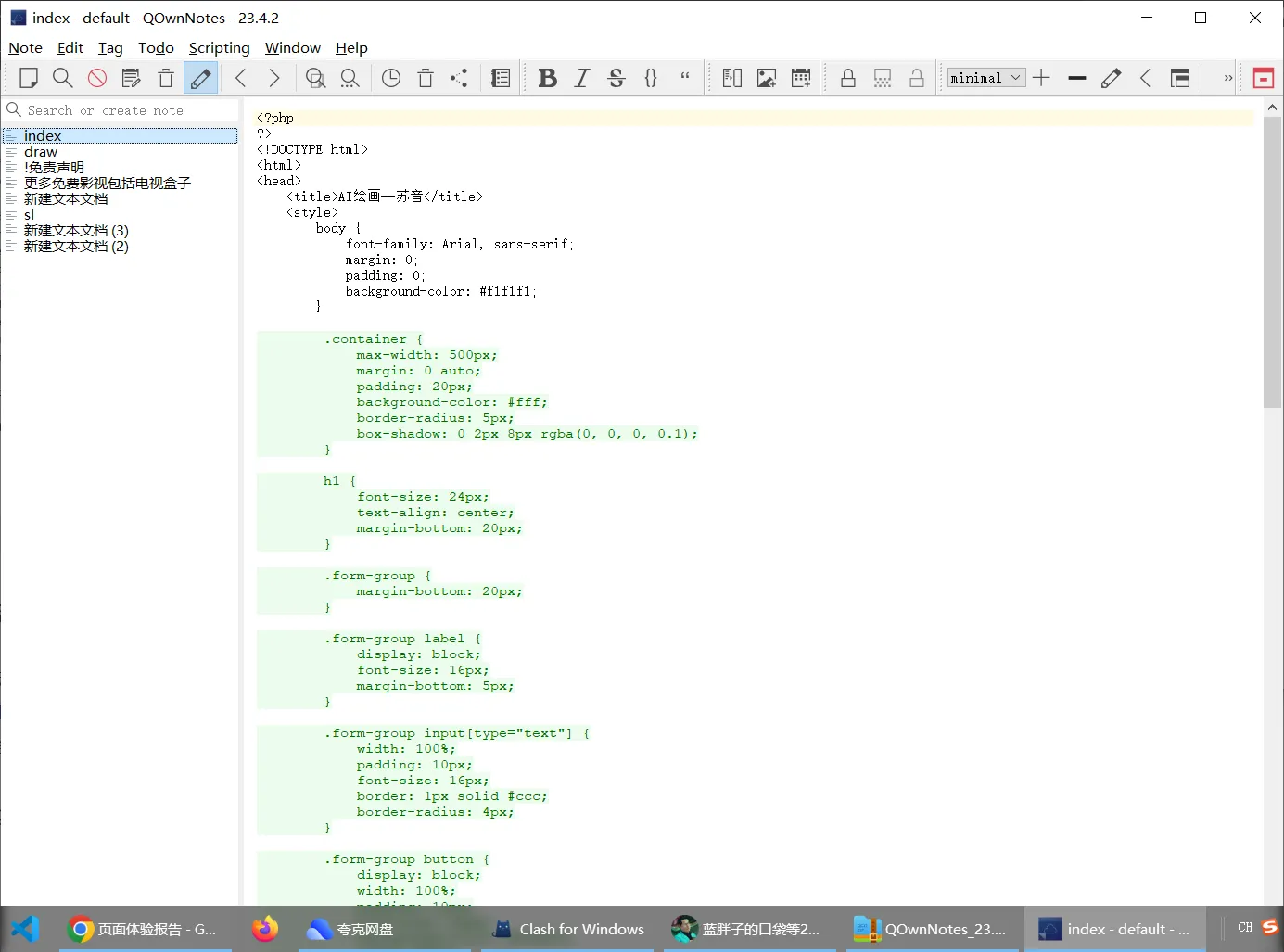Click the search or create note field

(x=121, y=109)
